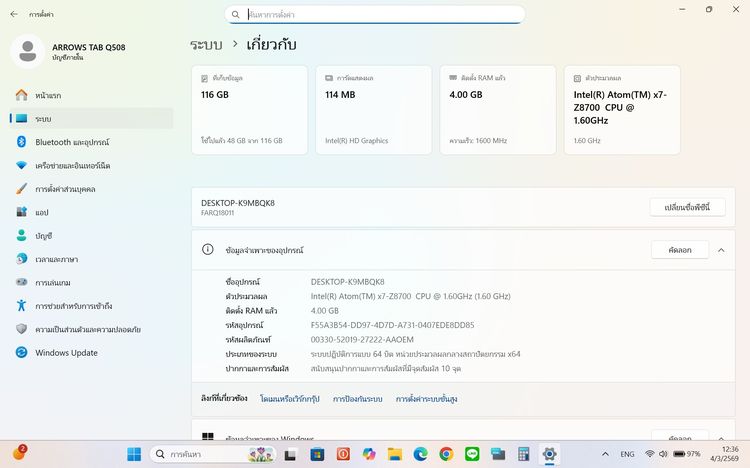Click the rename this PC (เปลี่ยนชื่อพีซีนี้) button

686,207
